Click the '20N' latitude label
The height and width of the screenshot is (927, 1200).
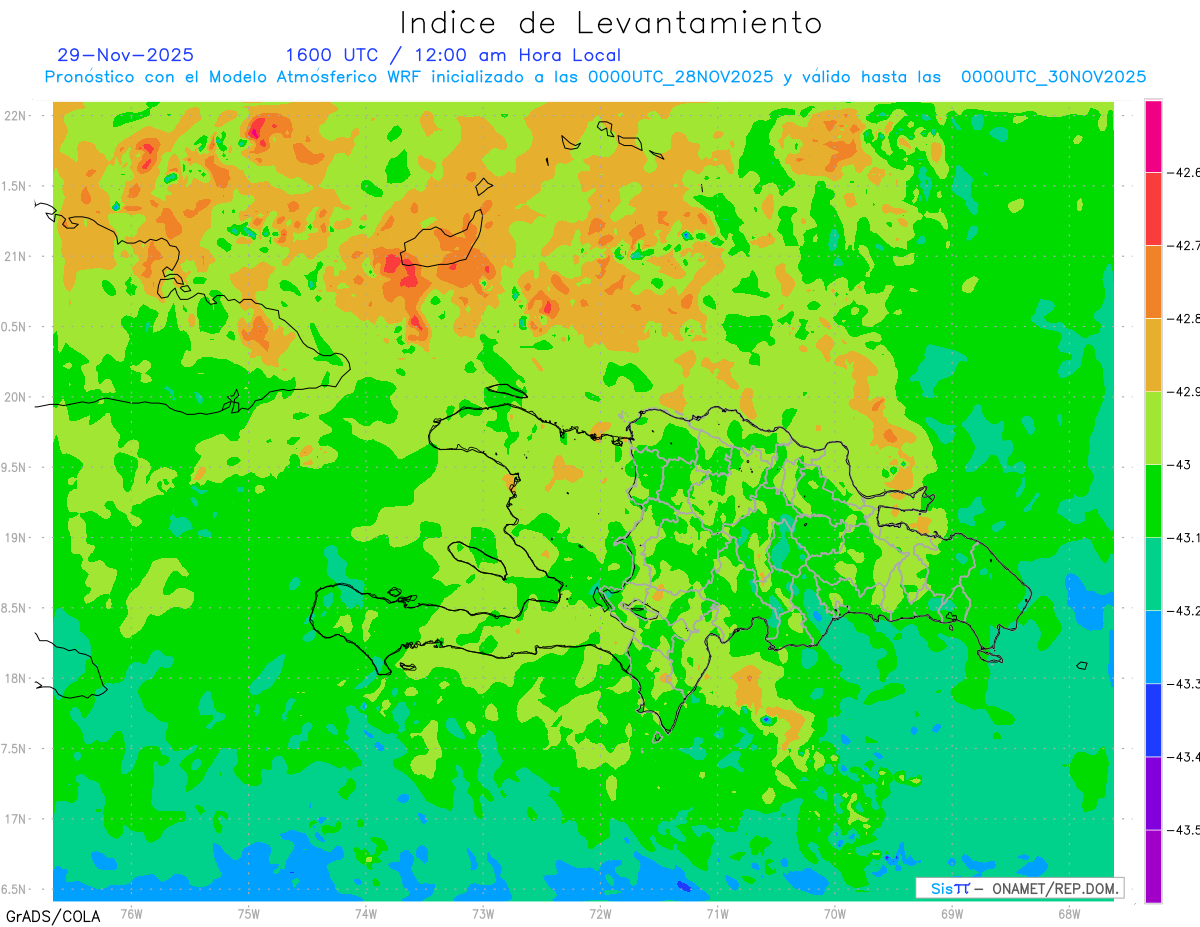click(x=16, y=397)
